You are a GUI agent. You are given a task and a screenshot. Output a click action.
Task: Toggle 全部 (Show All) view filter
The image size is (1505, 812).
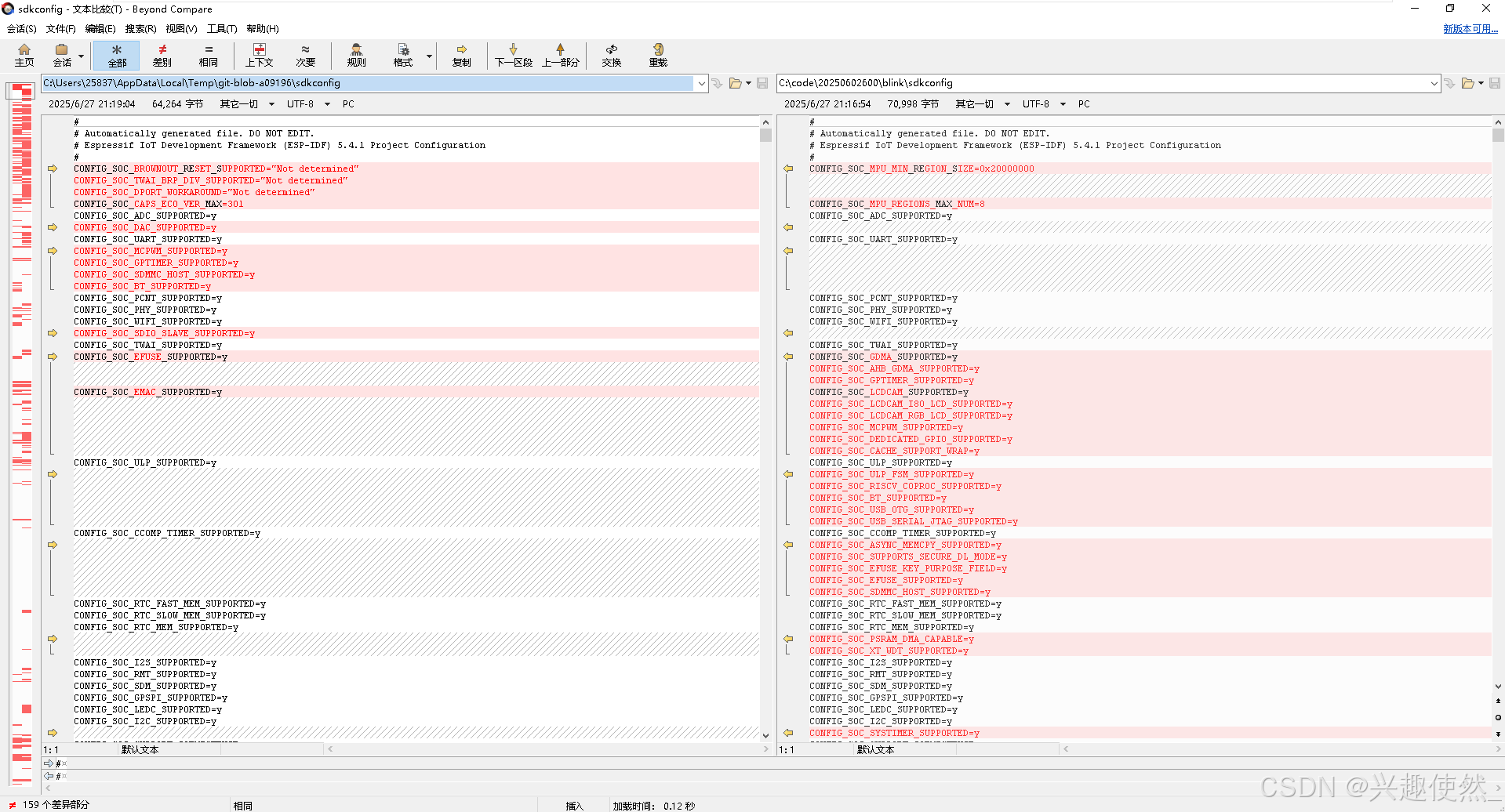point(117,56)
